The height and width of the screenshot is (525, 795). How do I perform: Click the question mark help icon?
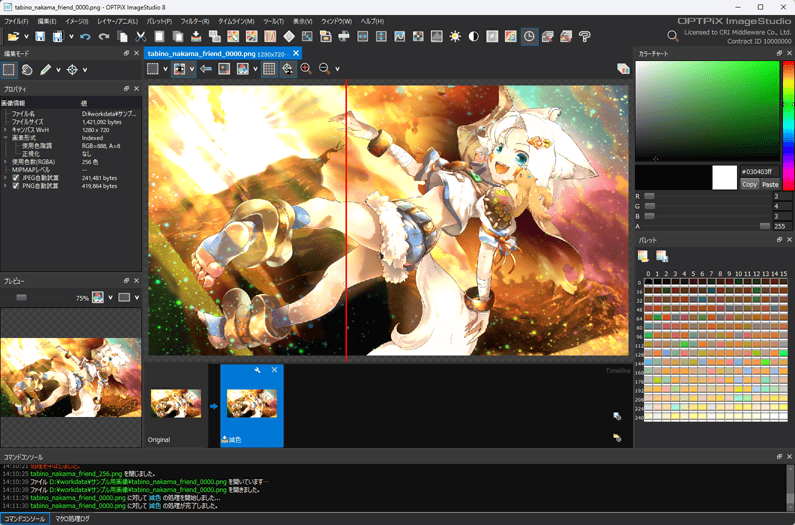point(585,37)
